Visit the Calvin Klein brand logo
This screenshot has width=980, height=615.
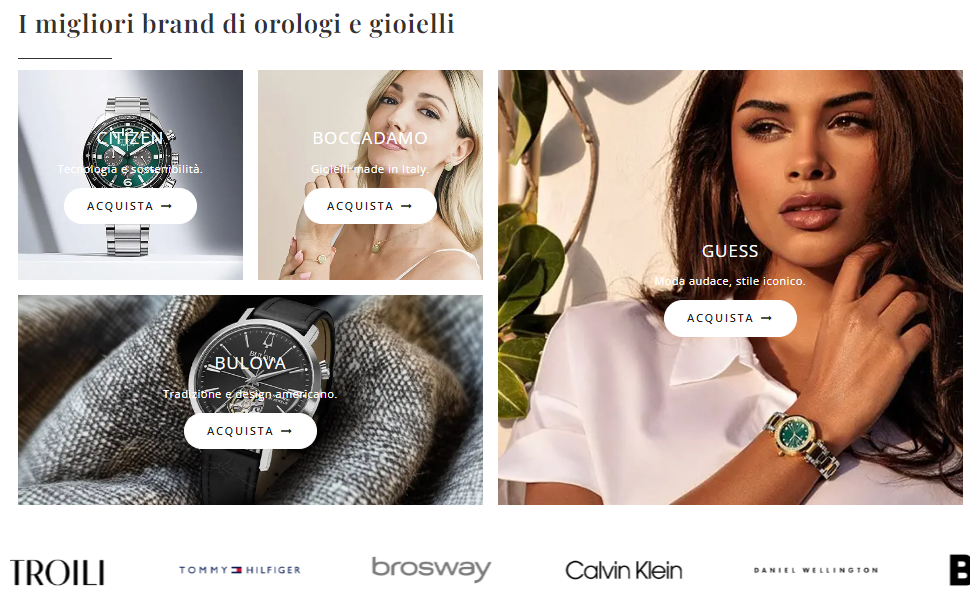(623, 571)
